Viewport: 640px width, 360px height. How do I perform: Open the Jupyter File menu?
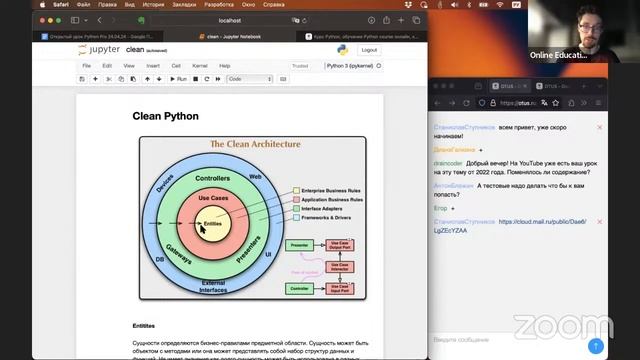[x=87, y=66]
